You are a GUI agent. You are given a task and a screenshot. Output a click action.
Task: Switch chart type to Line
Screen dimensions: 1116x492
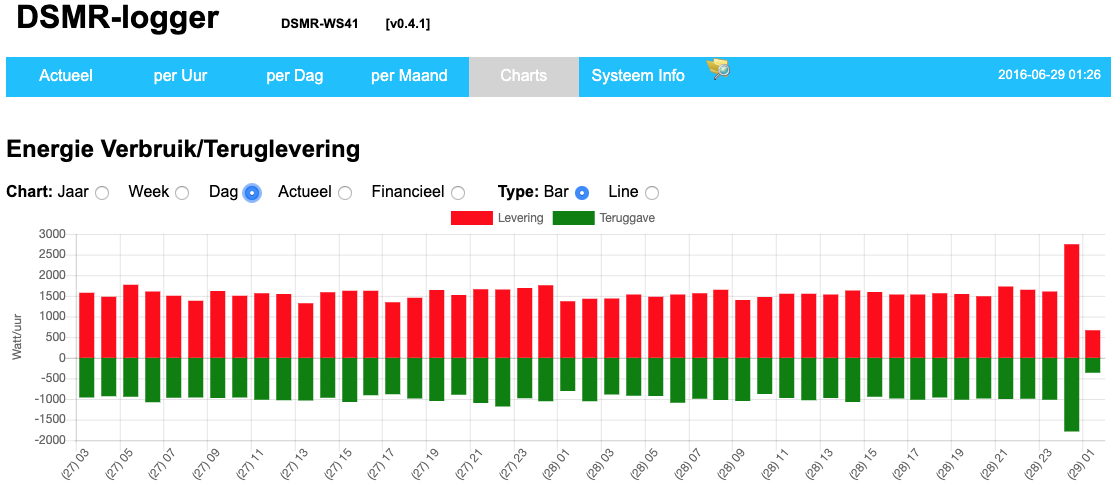tap(652, 193)
